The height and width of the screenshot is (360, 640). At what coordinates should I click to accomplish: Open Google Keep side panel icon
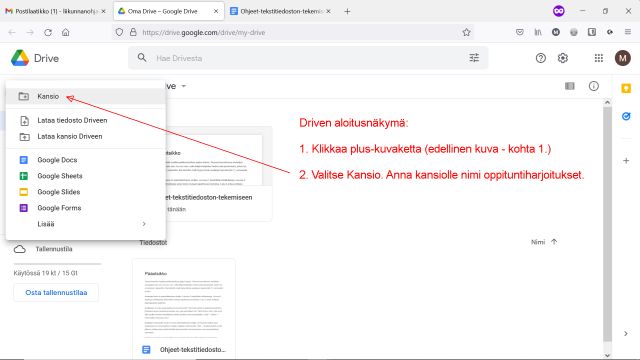tap(626, 89)
